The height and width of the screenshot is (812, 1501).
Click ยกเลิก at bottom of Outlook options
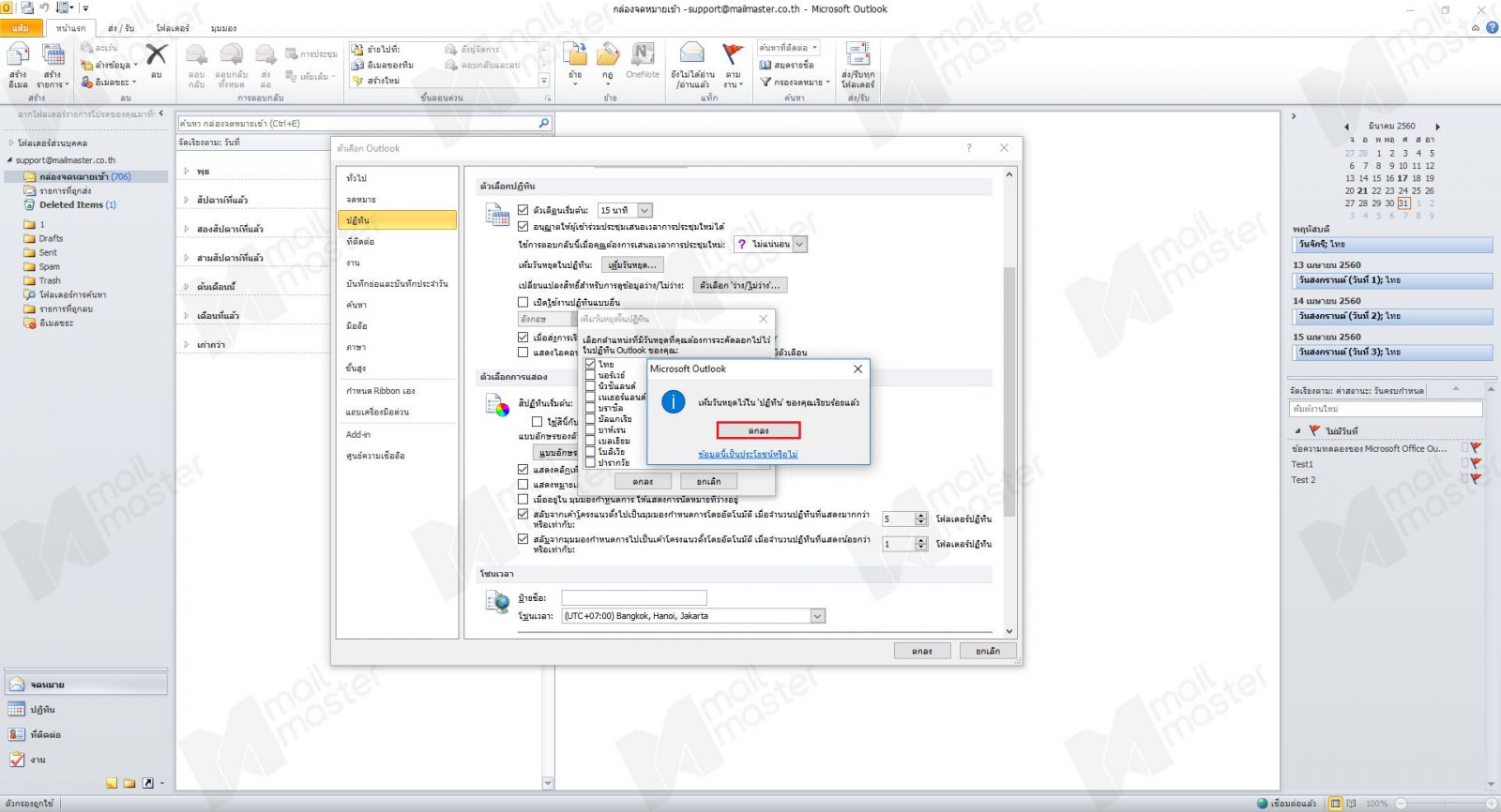(988, 651)
